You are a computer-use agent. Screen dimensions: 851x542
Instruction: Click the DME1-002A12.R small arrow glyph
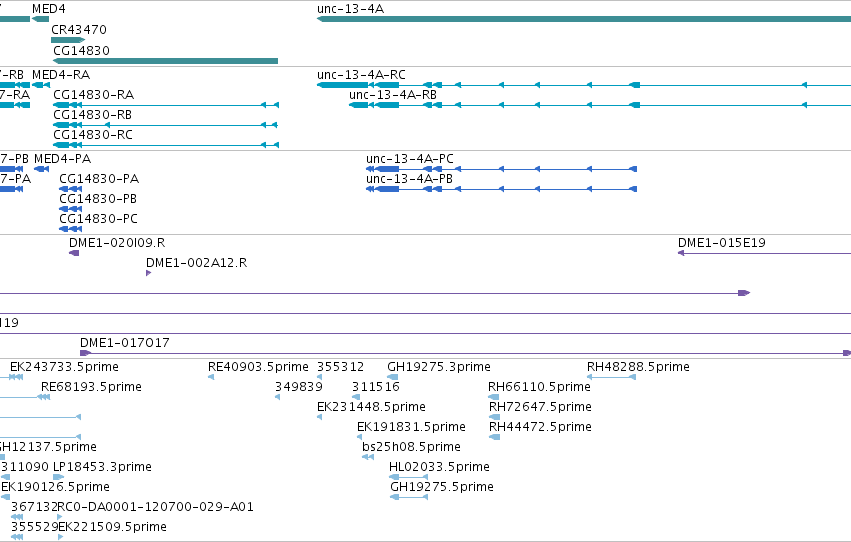click(x=148, y=273)
